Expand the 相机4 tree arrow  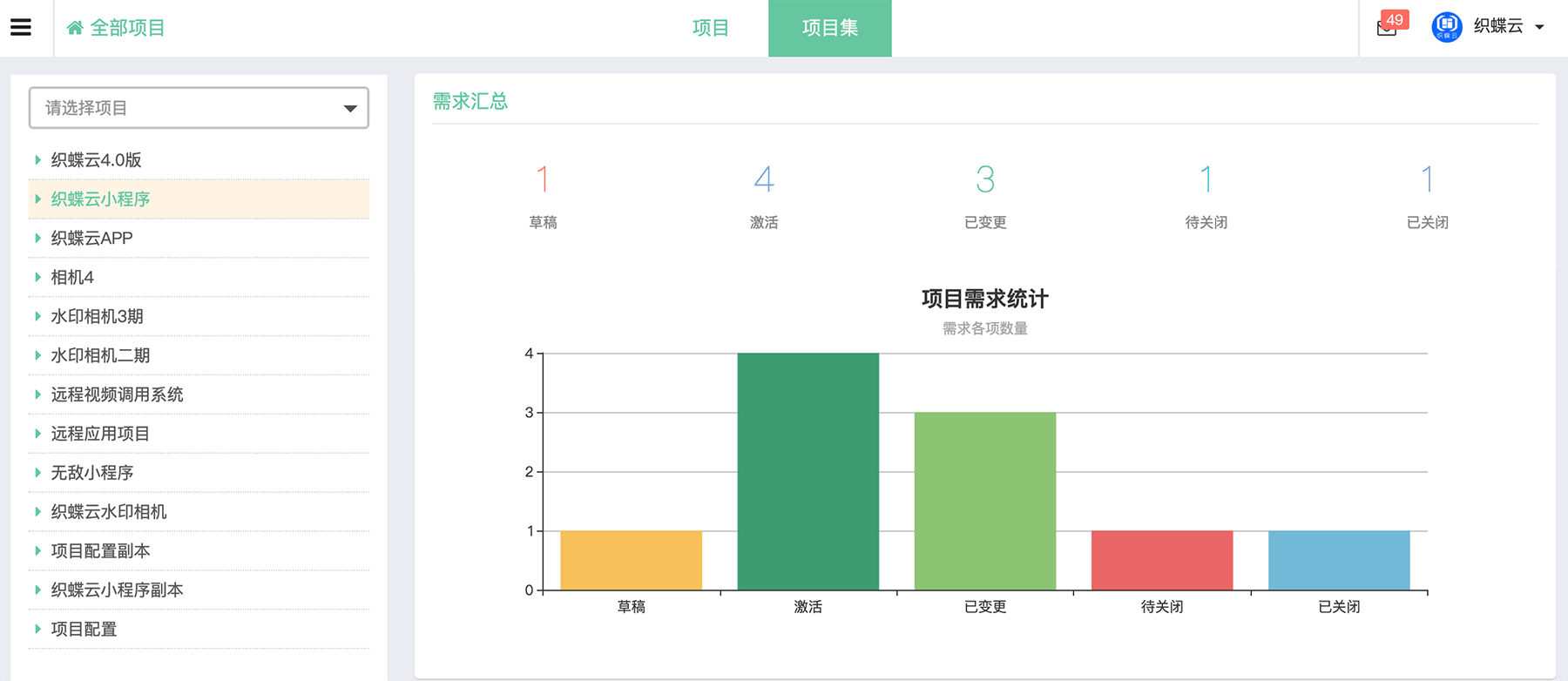(x=37, y=278)
